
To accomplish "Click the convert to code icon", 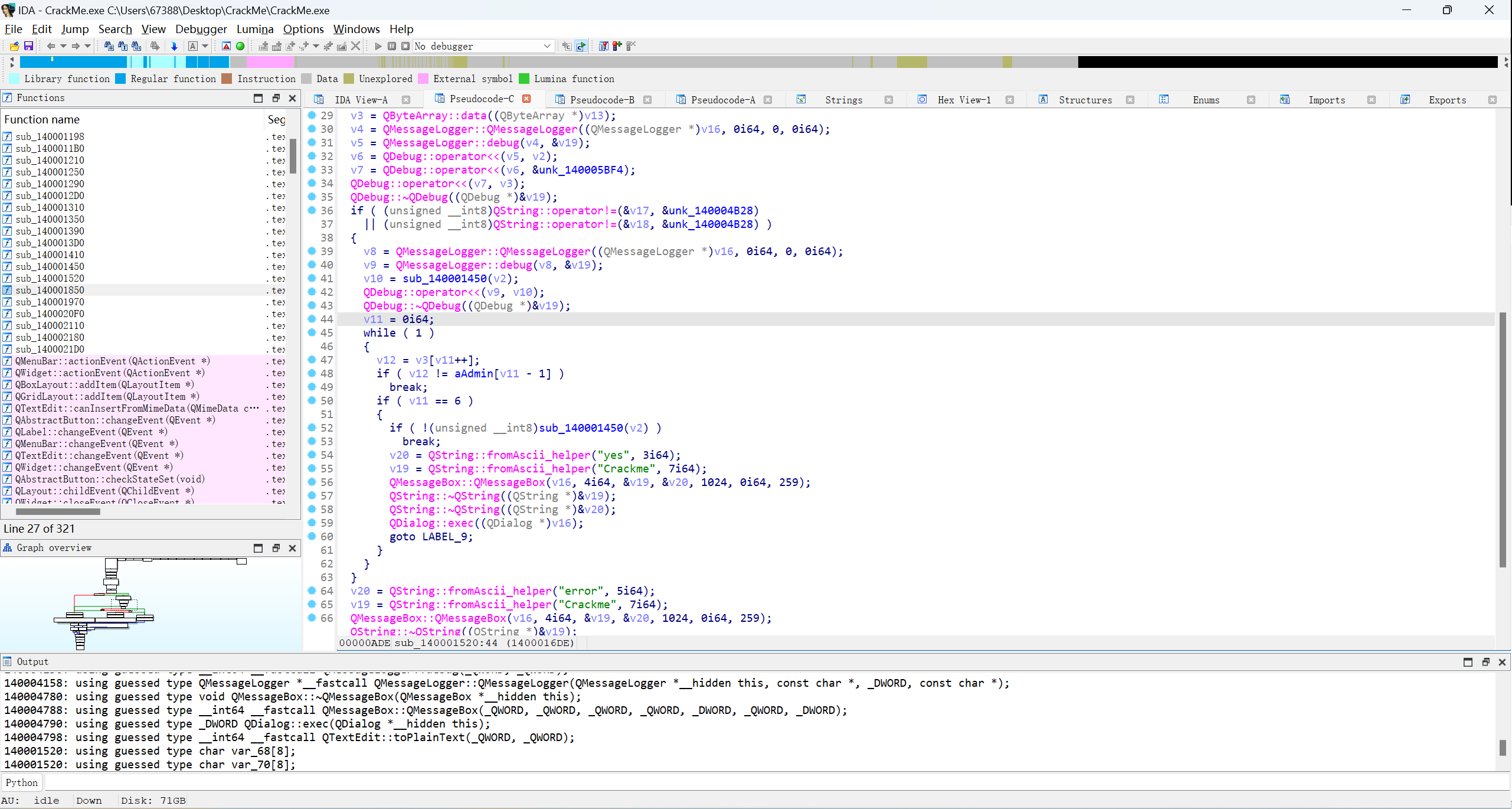I will pos(263,46).
